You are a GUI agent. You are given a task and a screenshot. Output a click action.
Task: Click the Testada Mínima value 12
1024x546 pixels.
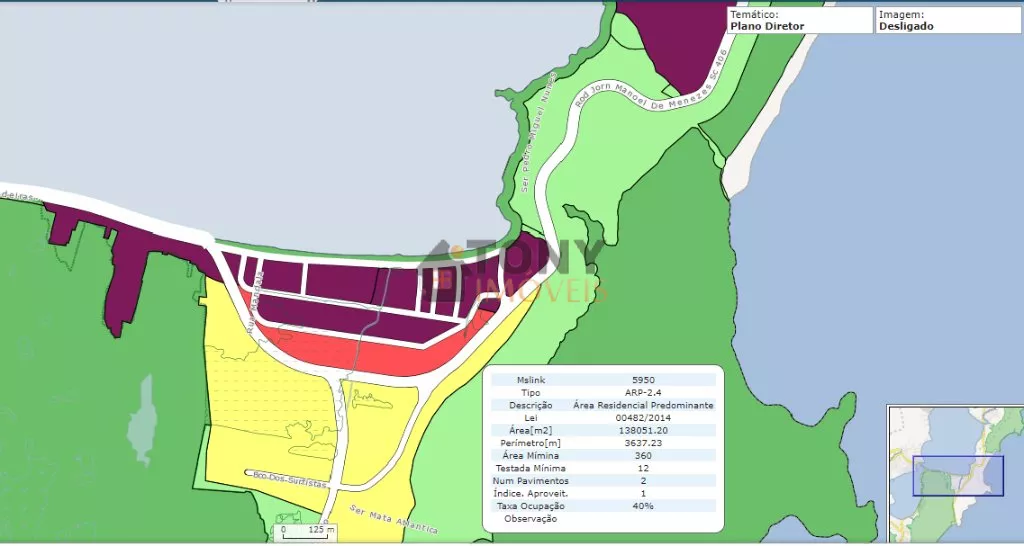[x=643, y=468]
